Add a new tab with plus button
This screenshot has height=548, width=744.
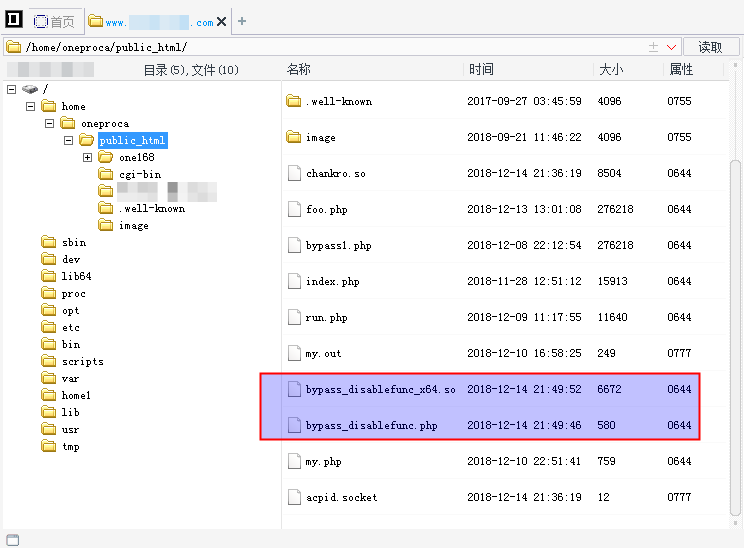(242, 21)
